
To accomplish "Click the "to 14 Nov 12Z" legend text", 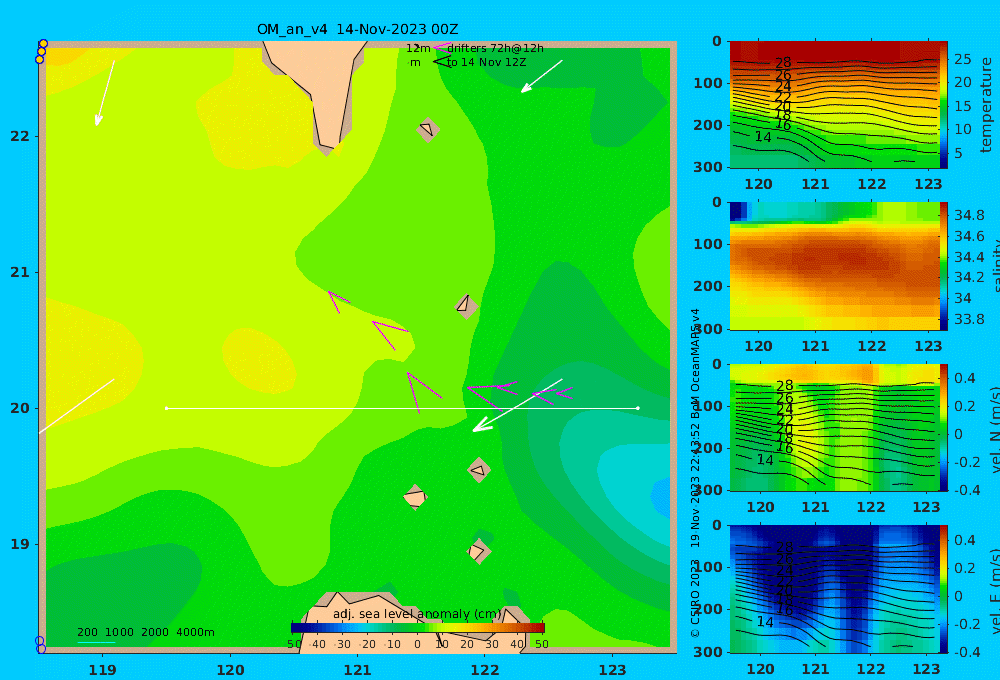I will (x=487, y=63).
